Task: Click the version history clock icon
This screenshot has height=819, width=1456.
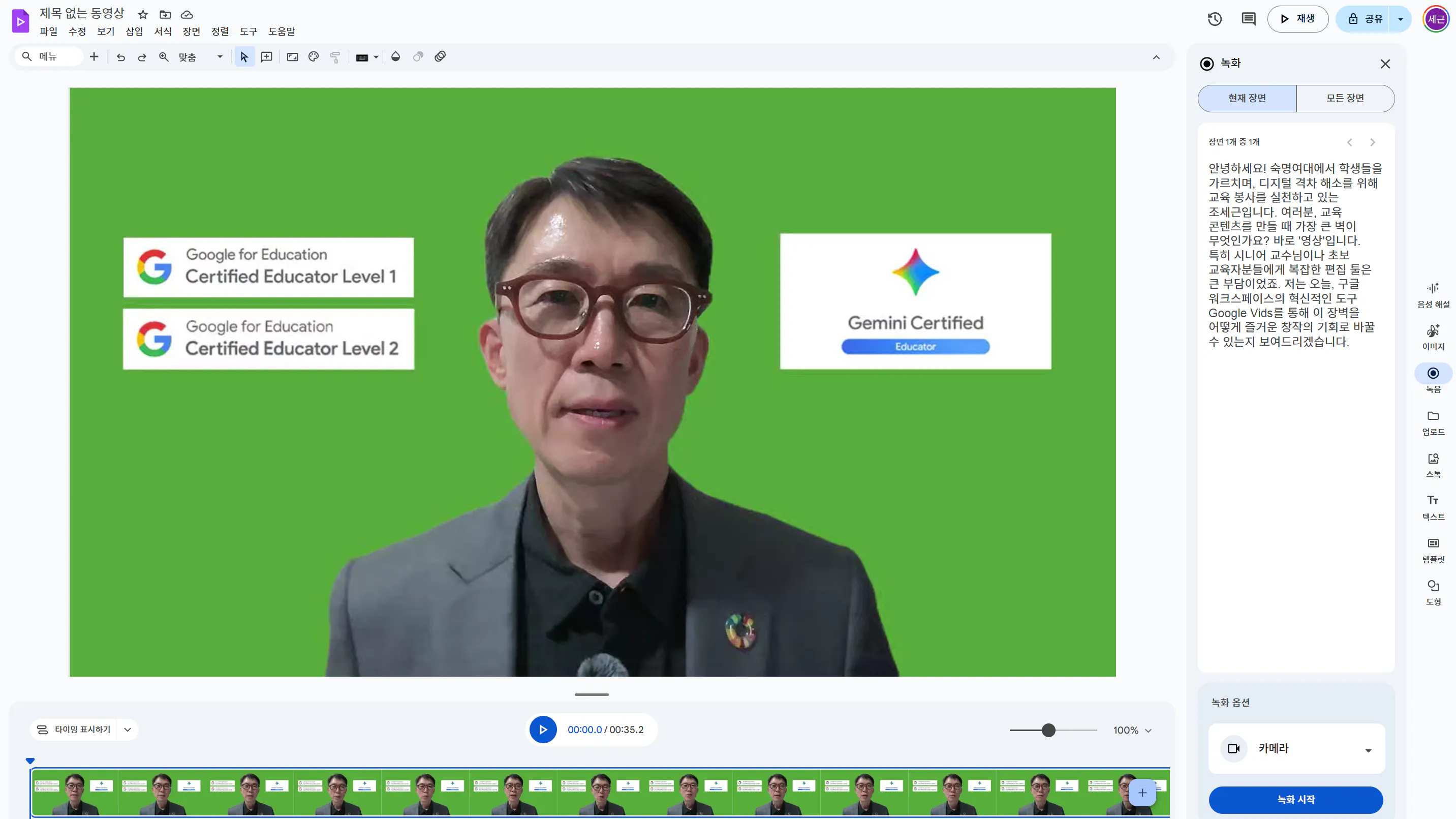Action: pyautogui.click(x=1214, y=19)
